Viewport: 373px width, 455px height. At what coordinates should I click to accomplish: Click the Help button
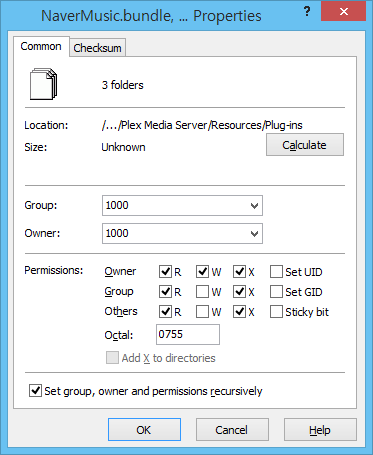[320, 430]
